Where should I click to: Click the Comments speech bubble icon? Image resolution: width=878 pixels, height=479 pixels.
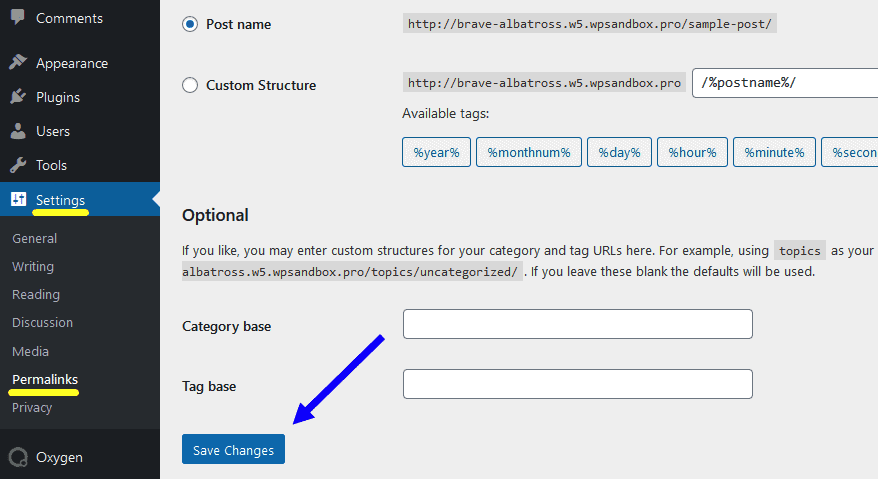point(18,18)
